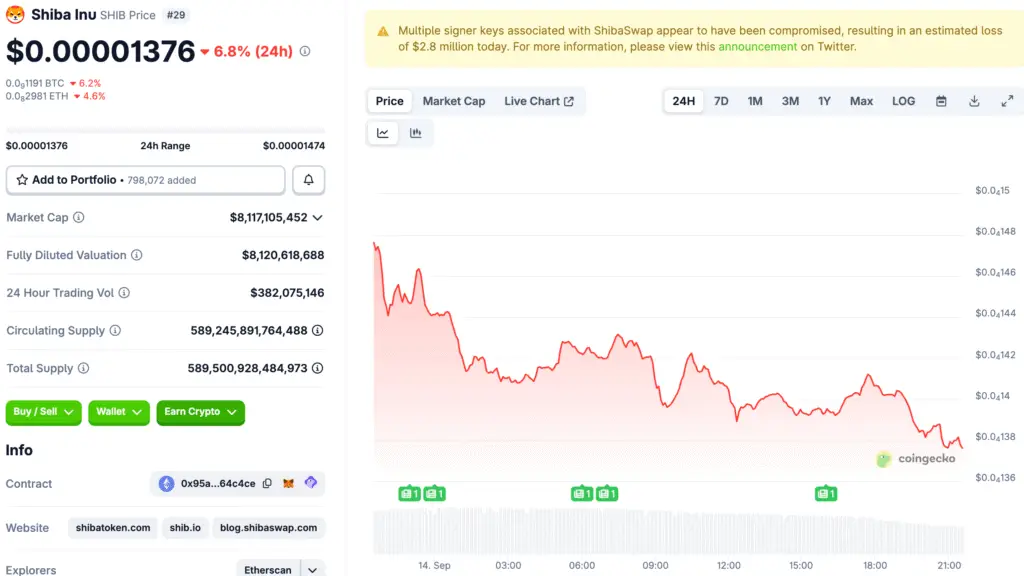Open the 24 Hour Trading Vol info icon

124,293
